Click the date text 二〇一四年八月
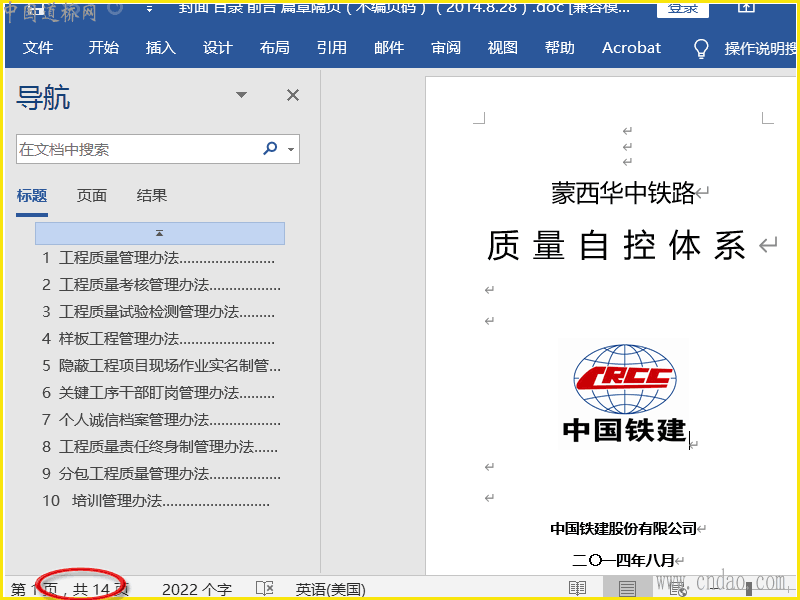 (x=623, y=560)
